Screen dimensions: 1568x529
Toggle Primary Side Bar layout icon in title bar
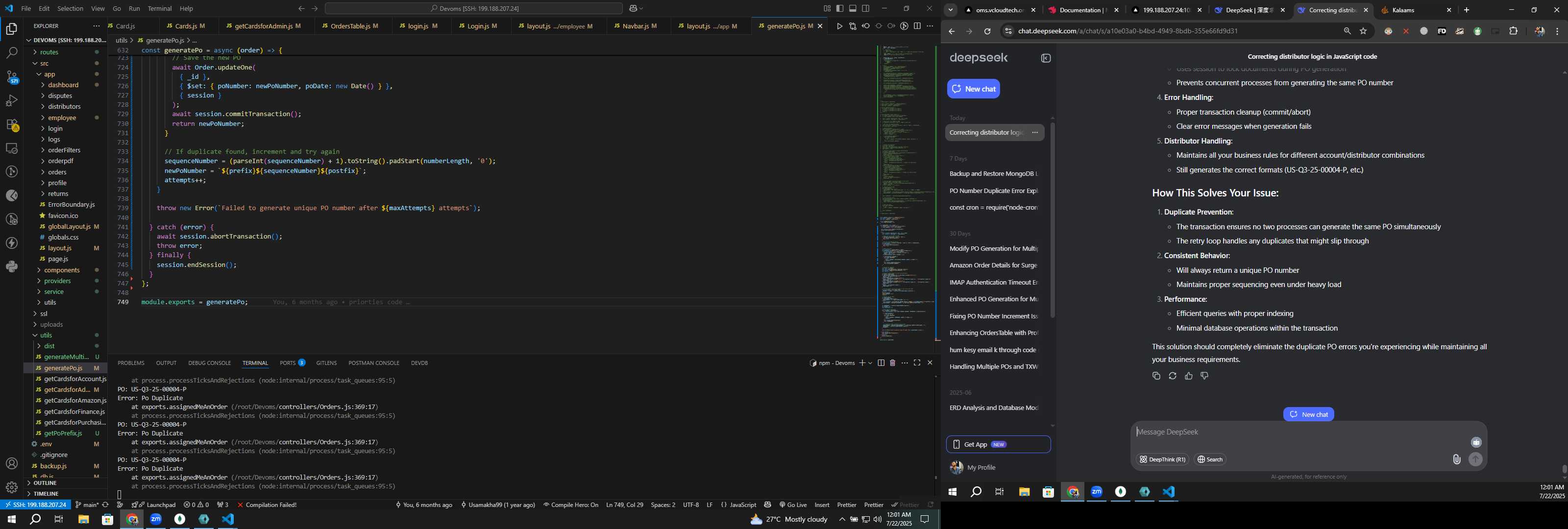coord(840,8)
